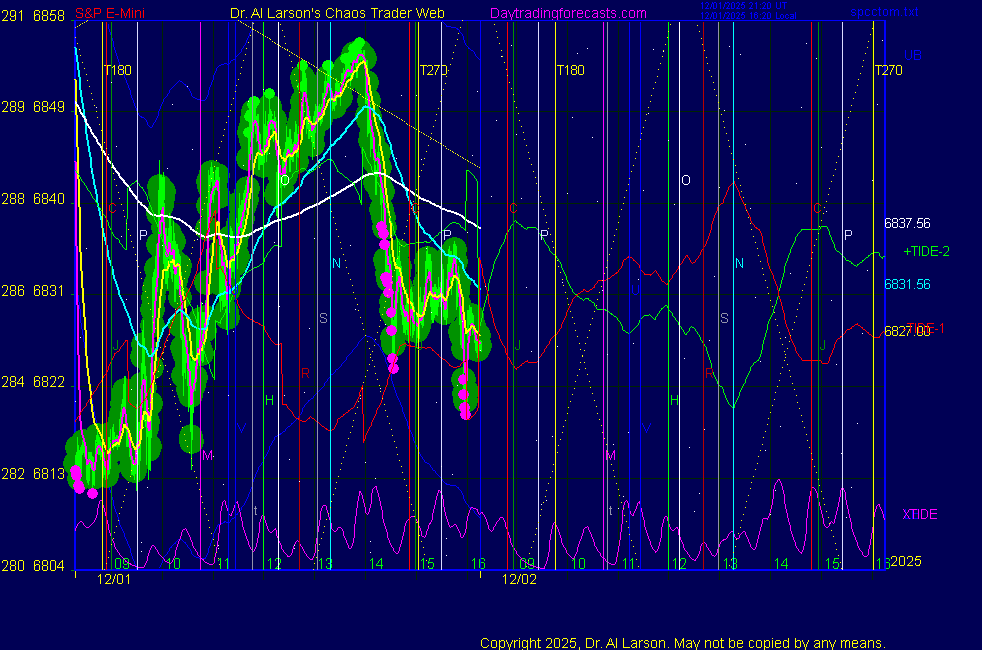This screenshot has height=650, width=982.
Task: Select the +TIDE-2 legend label
Action: [925, 251]
